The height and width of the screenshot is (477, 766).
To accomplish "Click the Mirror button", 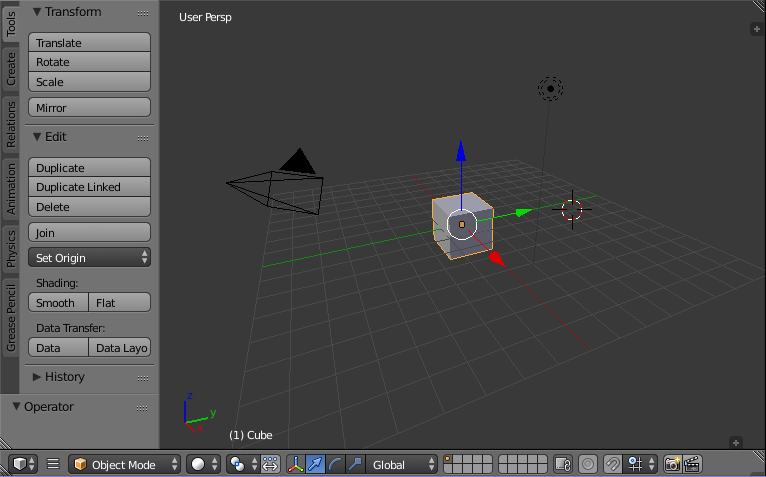I will pos(89,108).
